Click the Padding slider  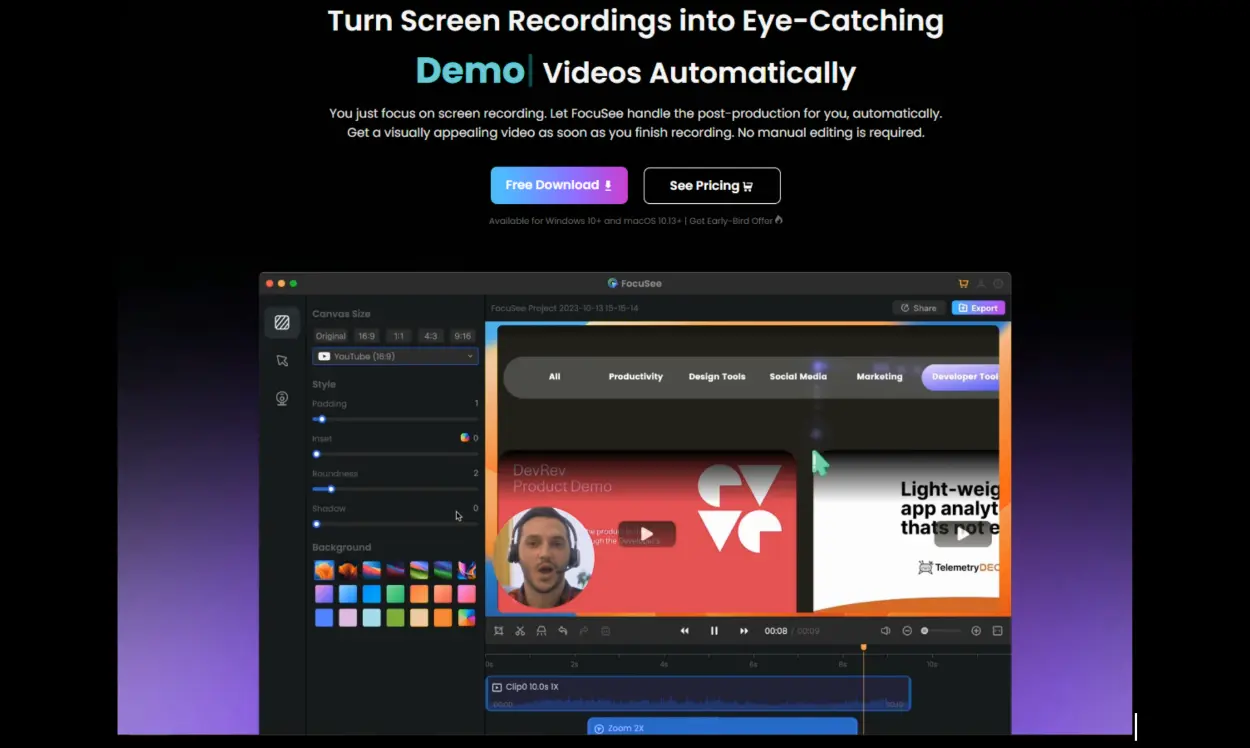(395, 419)
